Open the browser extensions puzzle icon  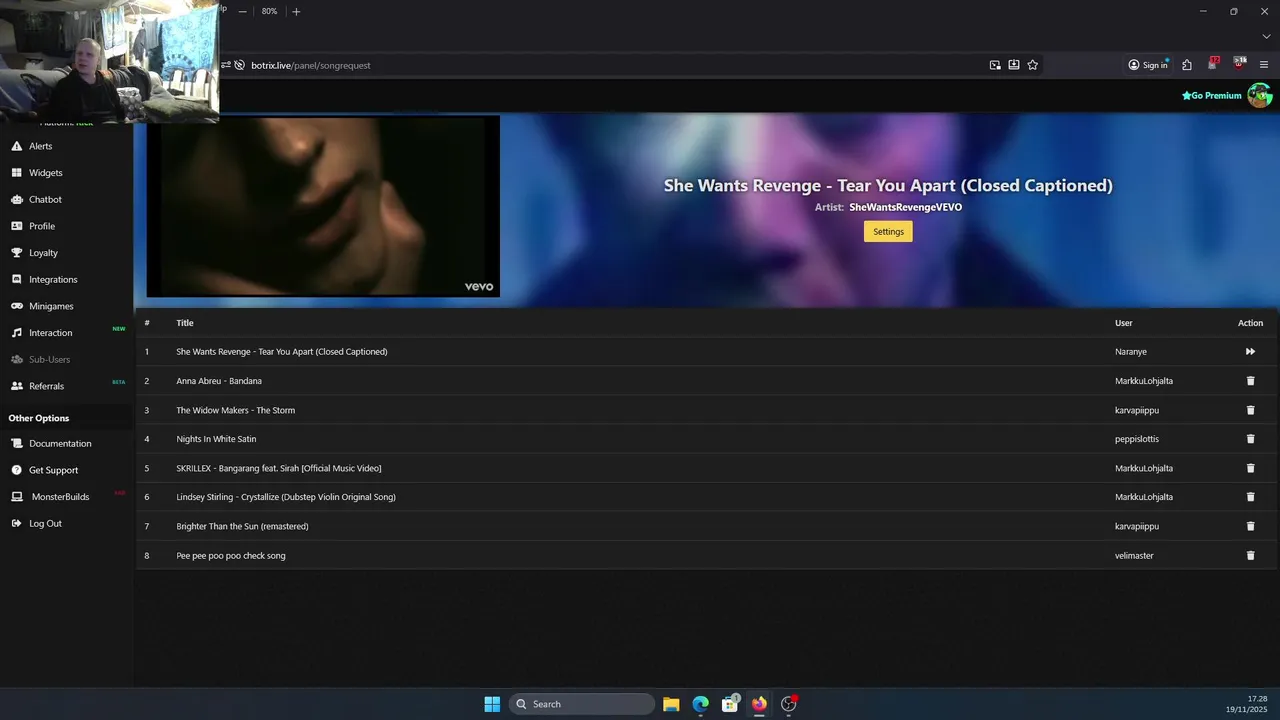[1187, 65]
